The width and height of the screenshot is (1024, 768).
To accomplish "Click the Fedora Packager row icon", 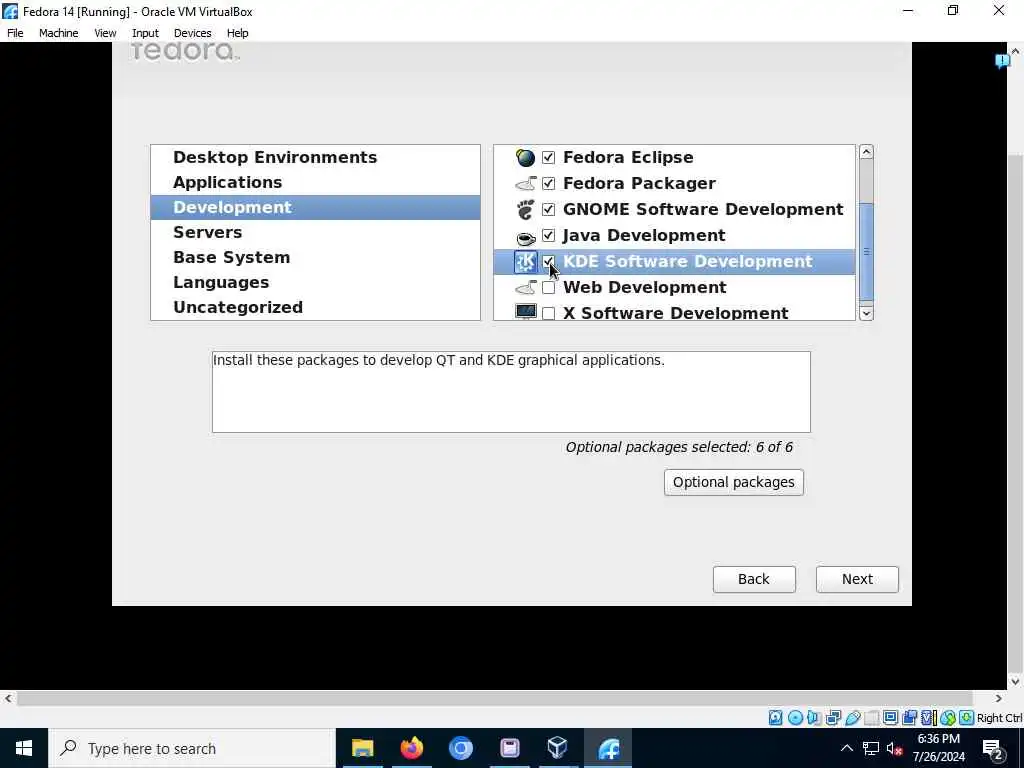I will click(x=526, y=184).
